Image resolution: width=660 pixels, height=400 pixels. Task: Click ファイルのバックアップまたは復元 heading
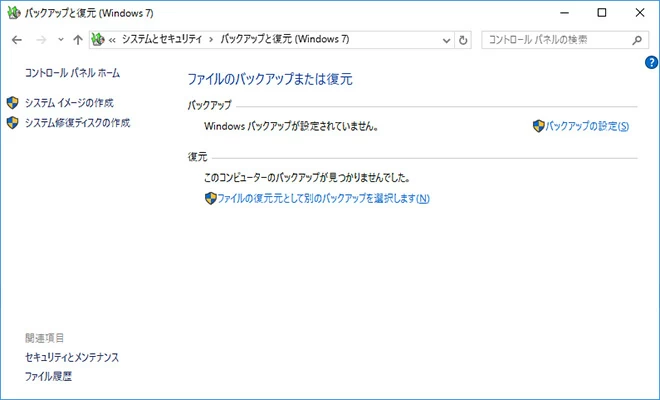[270, 79]
